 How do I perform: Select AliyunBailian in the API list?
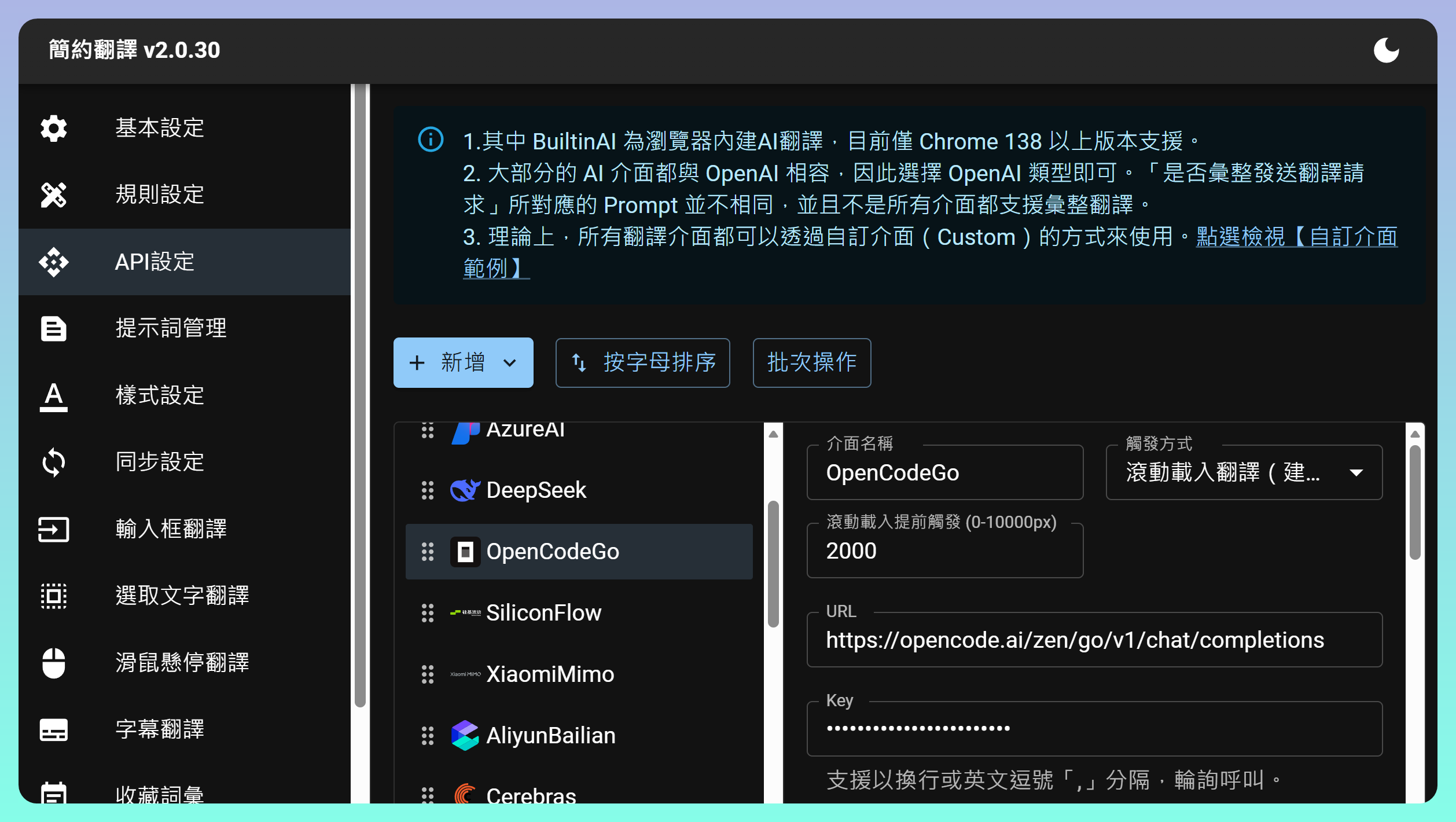579,735
